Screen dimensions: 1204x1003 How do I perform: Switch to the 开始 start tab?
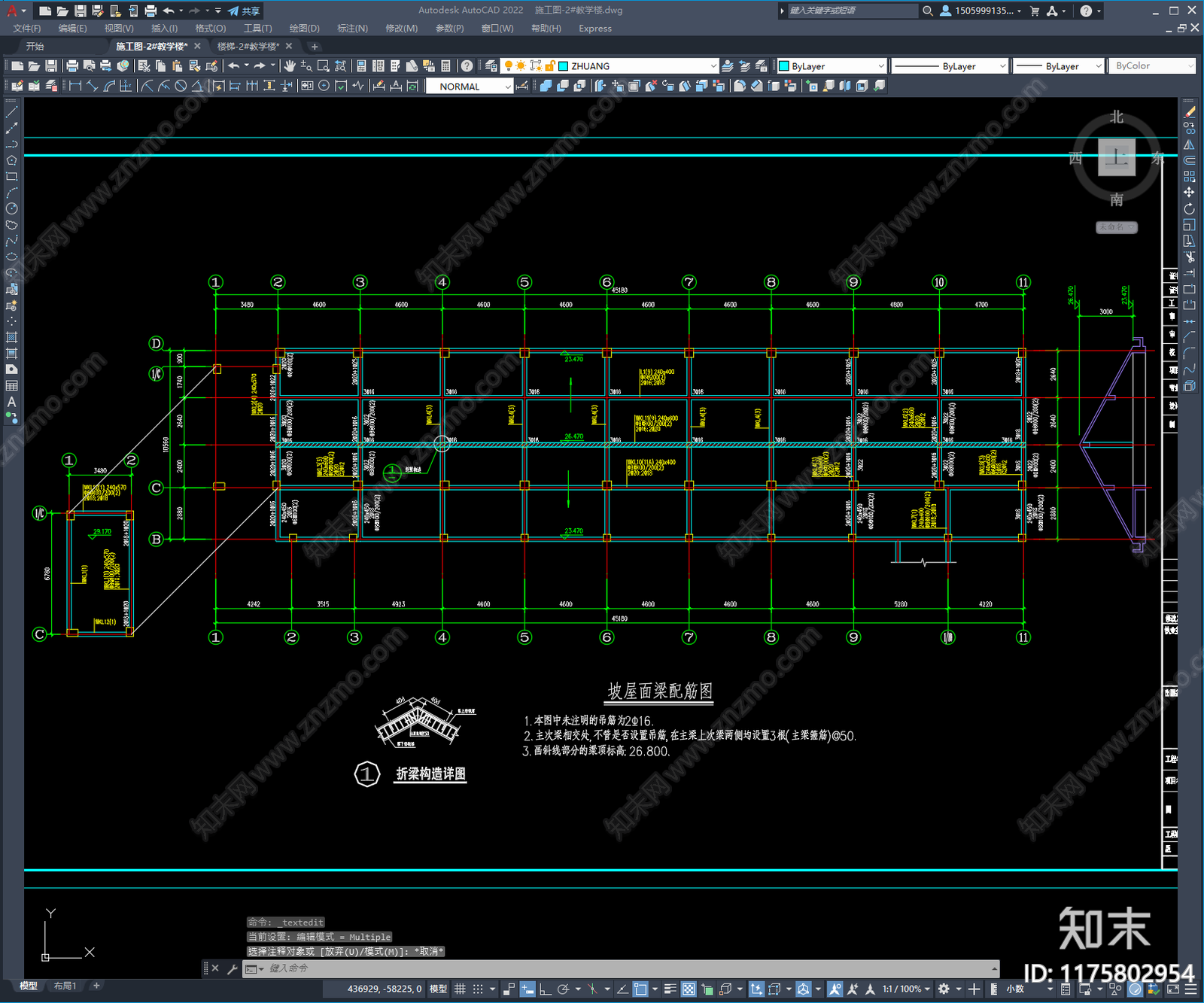coord(35,47)
